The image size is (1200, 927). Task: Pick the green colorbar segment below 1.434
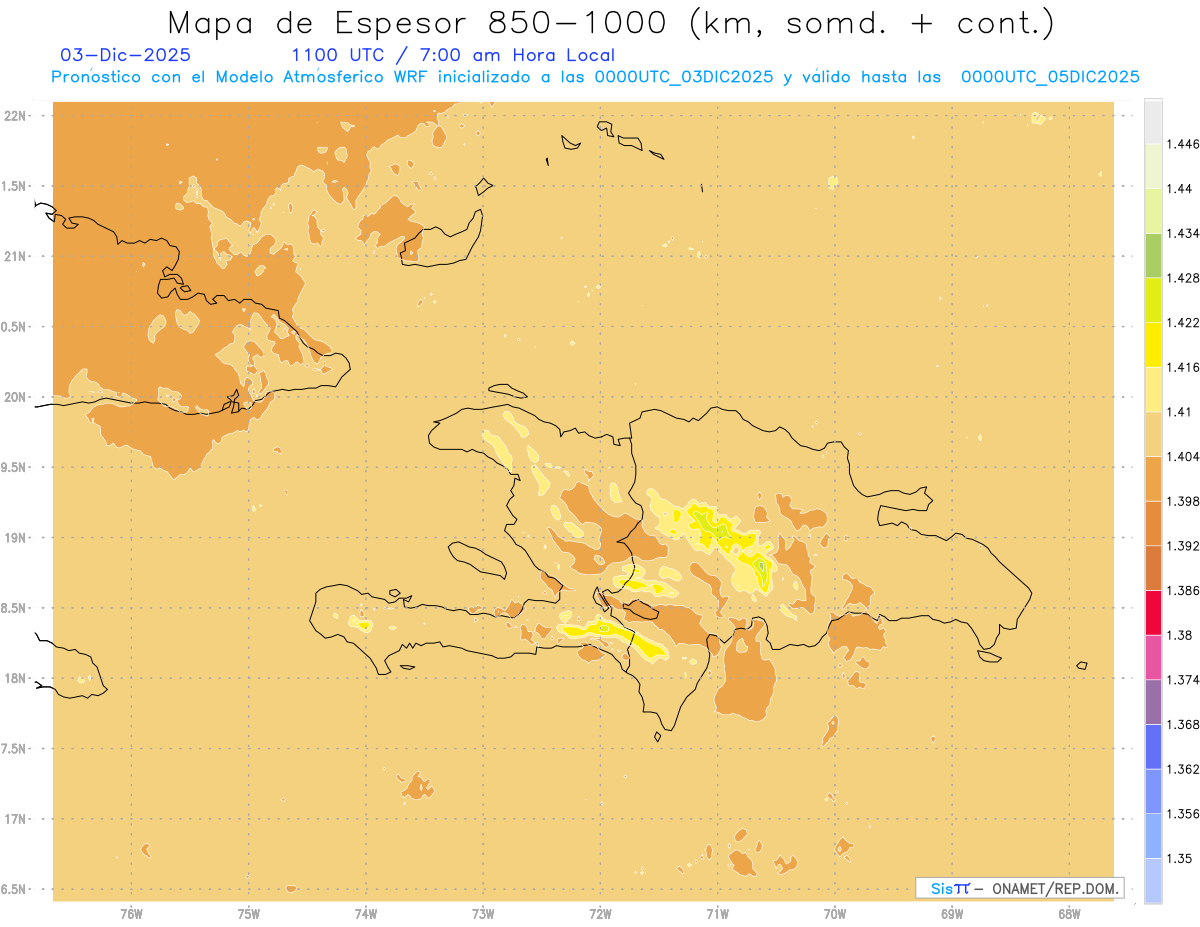click(1153, 255)
